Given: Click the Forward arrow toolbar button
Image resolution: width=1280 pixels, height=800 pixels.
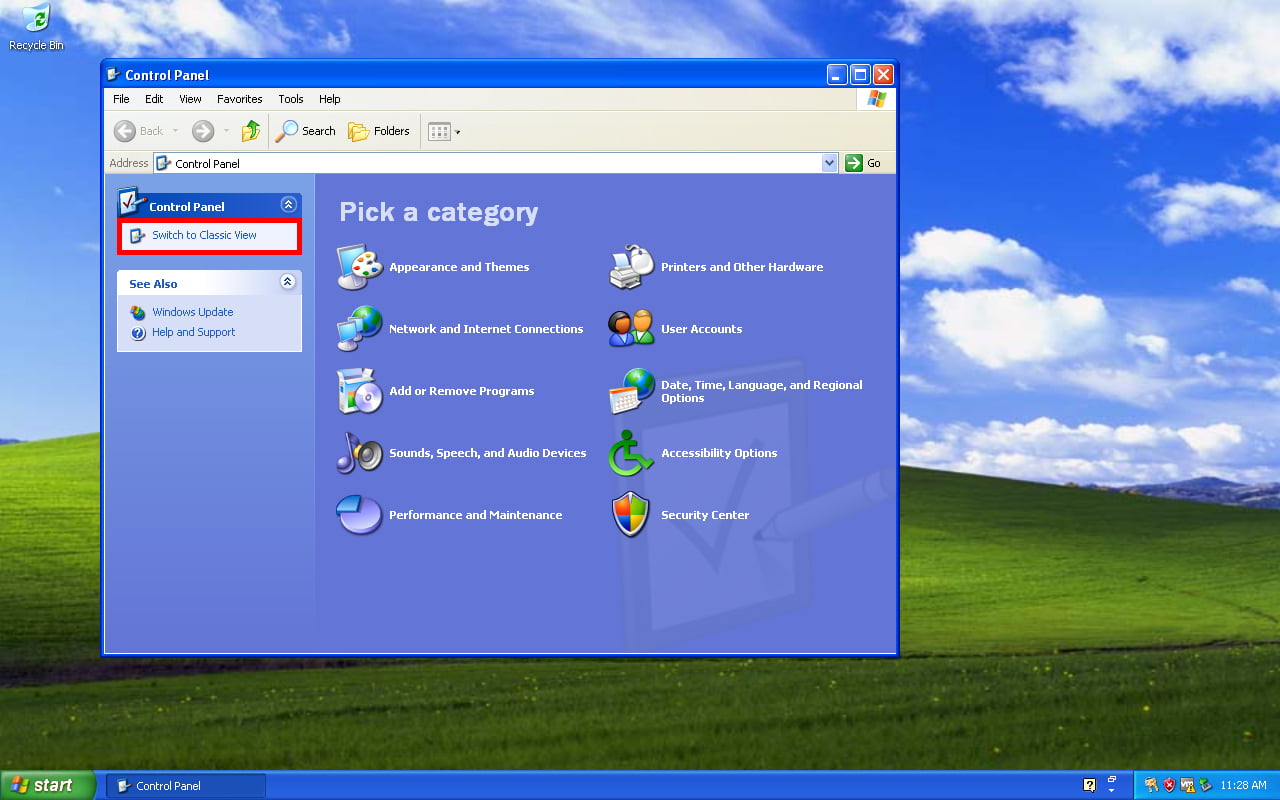Looking at the screenshot, I should tap(203, 131).
